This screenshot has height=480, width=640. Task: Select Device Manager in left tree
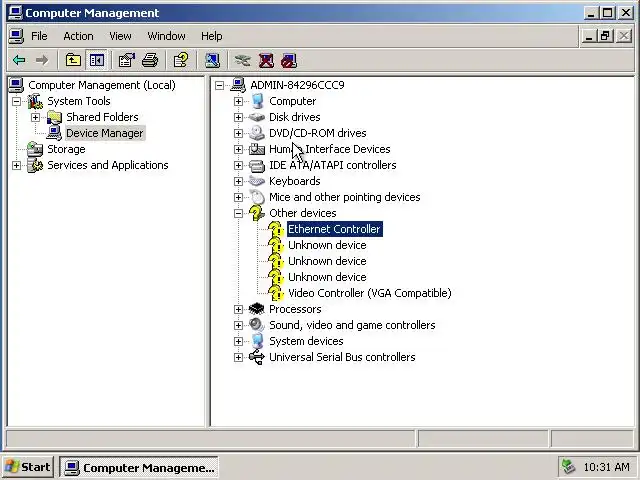point(104,133)
